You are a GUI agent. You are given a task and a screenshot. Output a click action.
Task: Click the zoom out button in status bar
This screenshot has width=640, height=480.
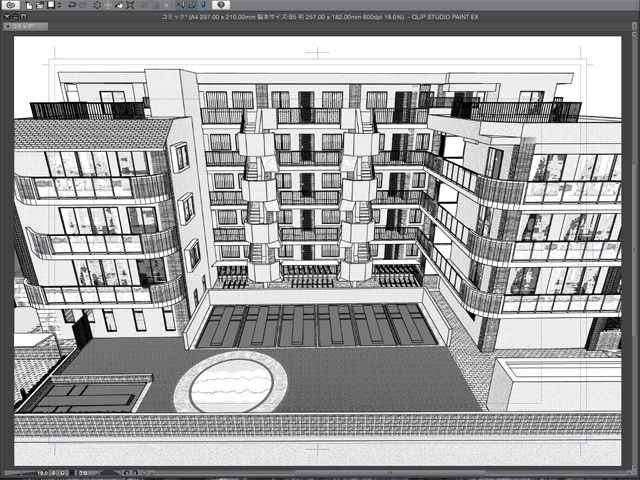pos(53,473)
